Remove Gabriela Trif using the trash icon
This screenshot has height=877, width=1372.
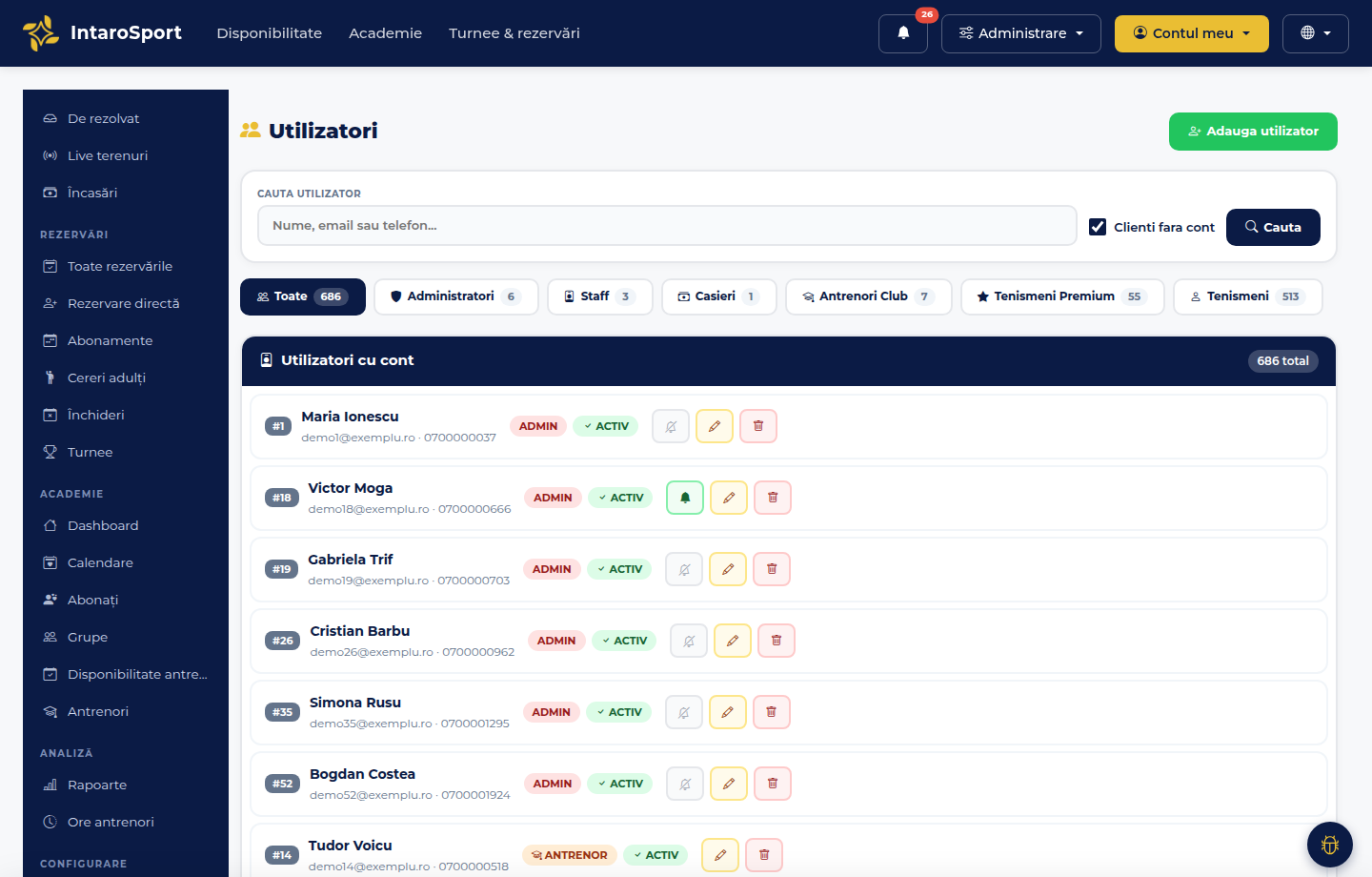(772, 569)
